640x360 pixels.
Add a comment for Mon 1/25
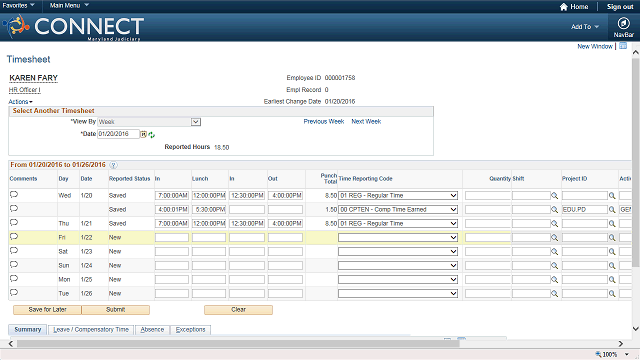pos(14,279)
